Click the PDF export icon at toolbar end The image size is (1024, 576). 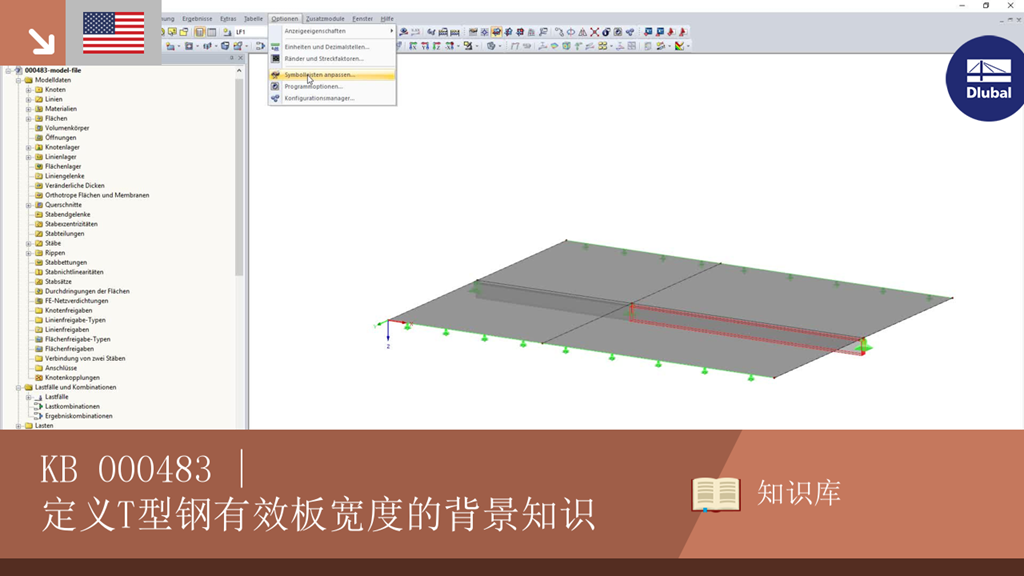[683, 31]
